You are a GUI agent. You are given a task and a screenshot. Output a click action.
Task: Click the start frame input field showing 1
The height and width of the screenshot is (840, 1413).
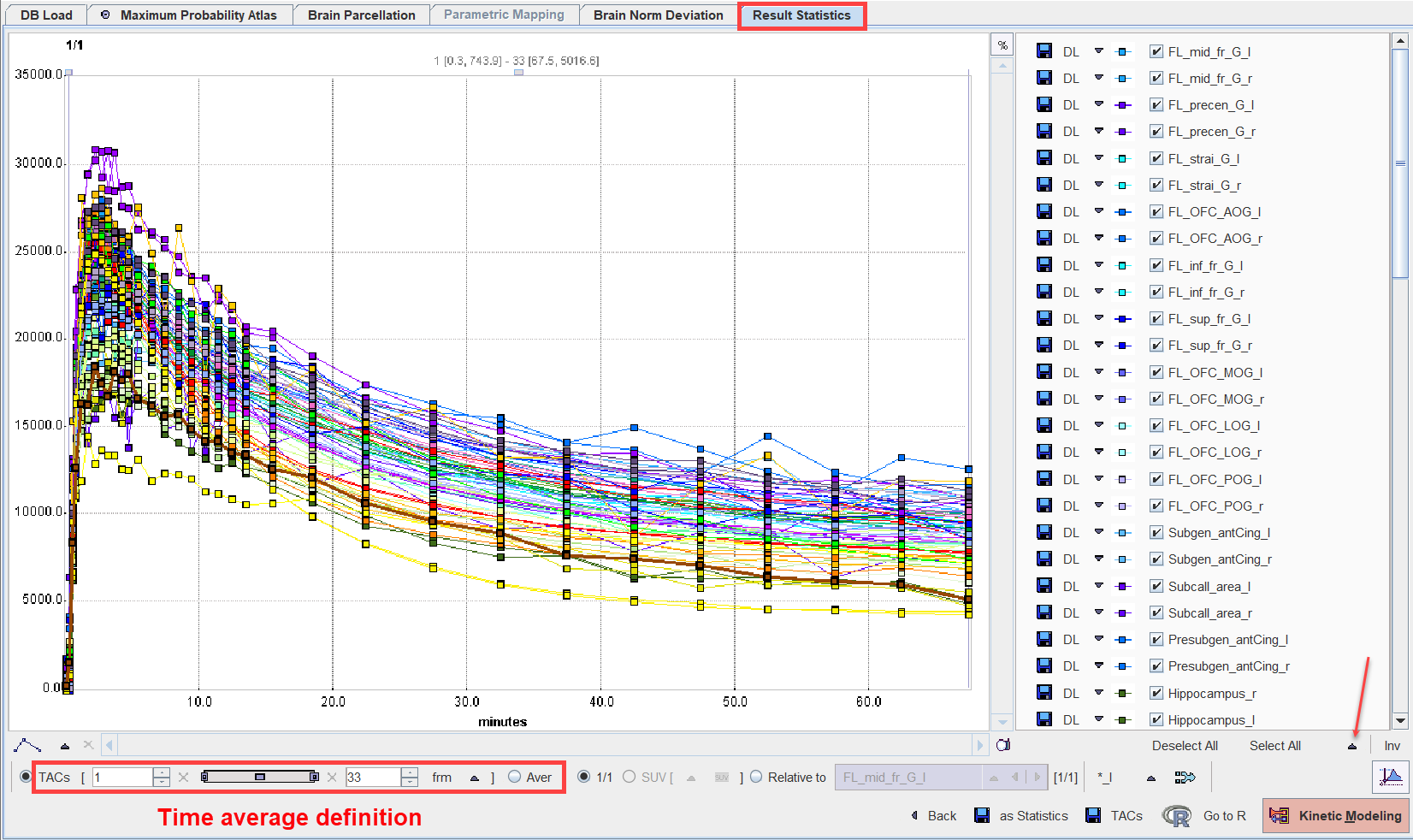click(122, 777)
